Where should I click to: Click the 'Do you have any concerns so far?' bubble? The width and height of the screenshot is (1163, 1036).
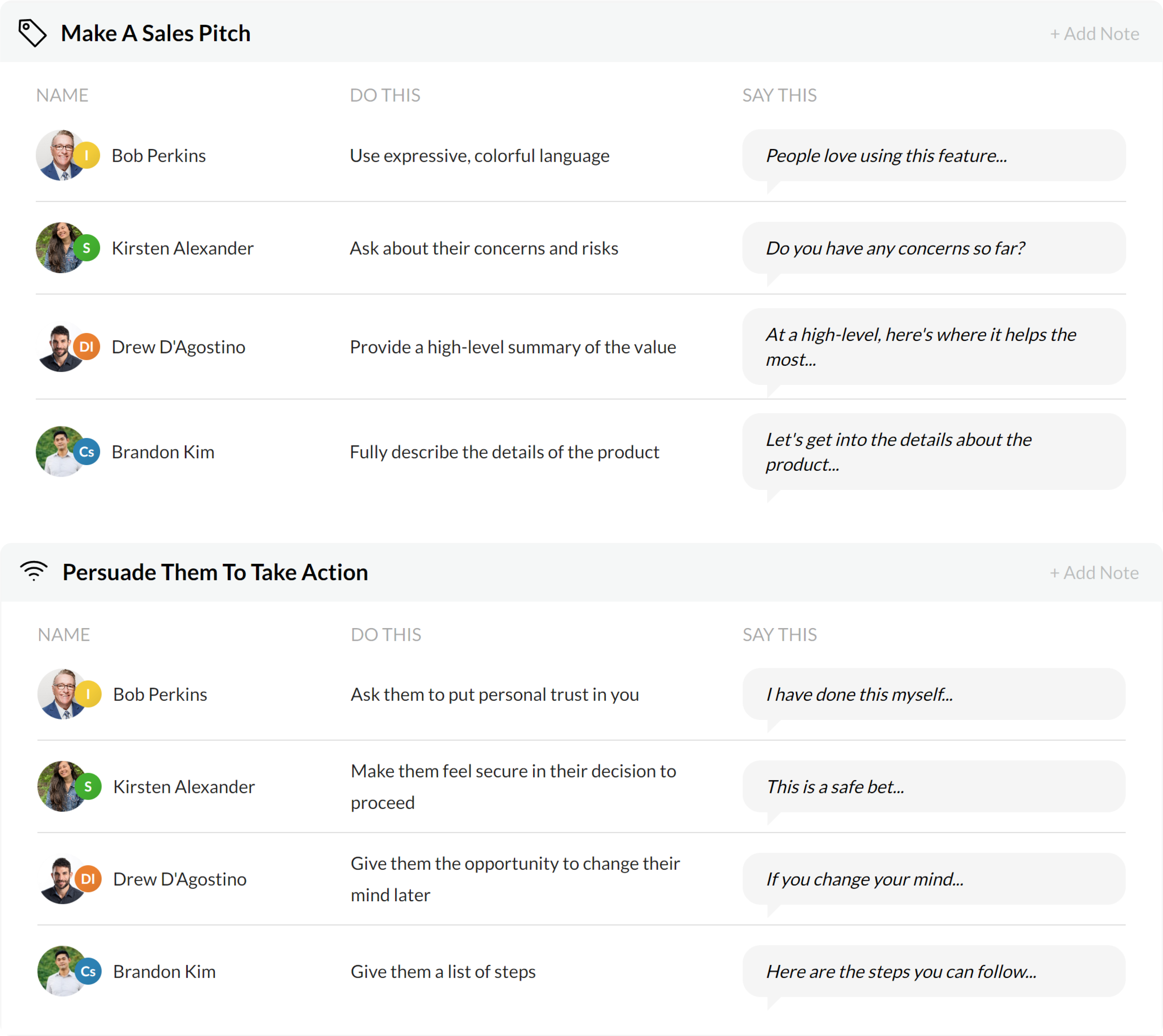click(933, 248)
